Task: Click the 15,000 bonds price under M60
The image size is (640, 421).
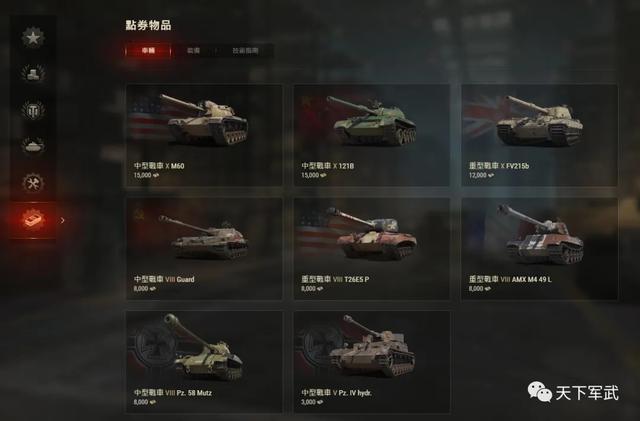Action: [x=146, y=175]
